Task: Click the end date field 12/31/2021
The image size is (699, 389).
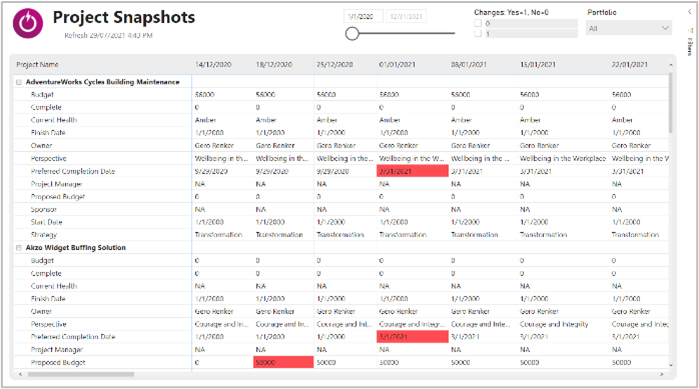Action: coord(406,16)
